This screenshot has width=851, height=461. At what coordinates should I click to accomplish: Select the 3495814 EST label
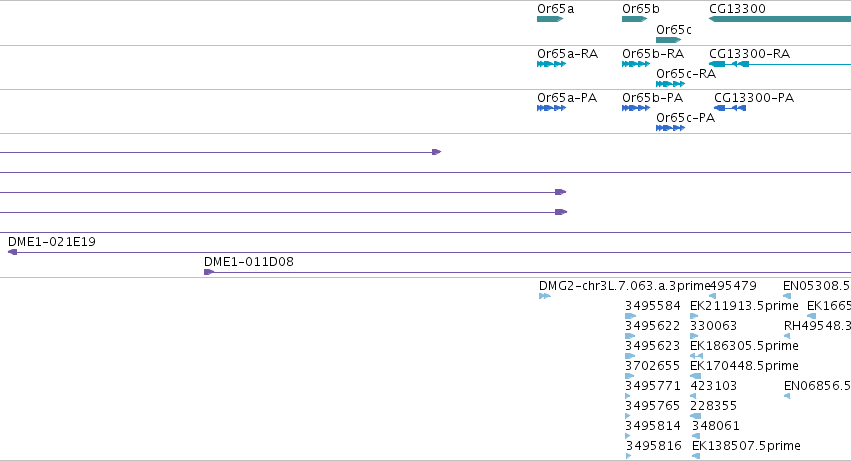652,426
